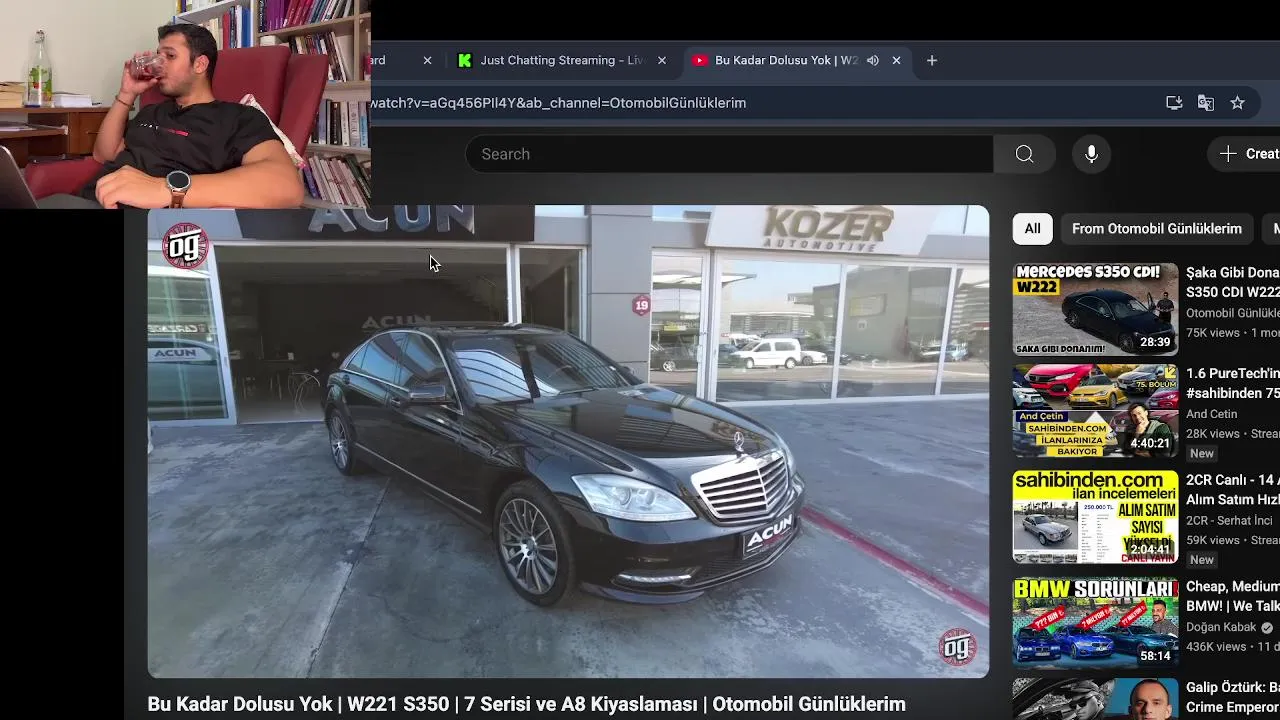Open sahibinden.com ilan incelemeleri thumbnail
The width and height of the screenshot is (1280, 720).
[x=1095, y=517]
